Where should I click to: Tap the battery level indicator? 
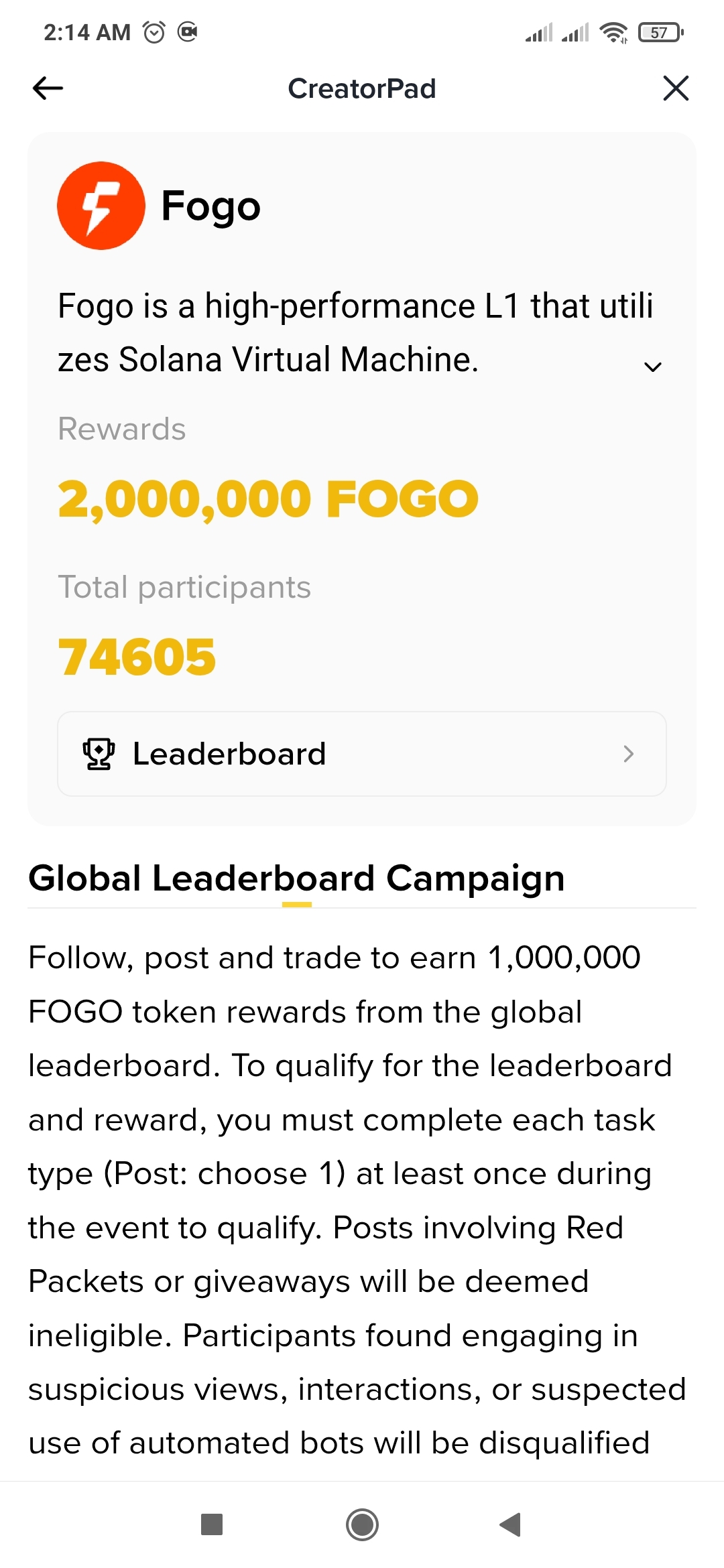660,32
